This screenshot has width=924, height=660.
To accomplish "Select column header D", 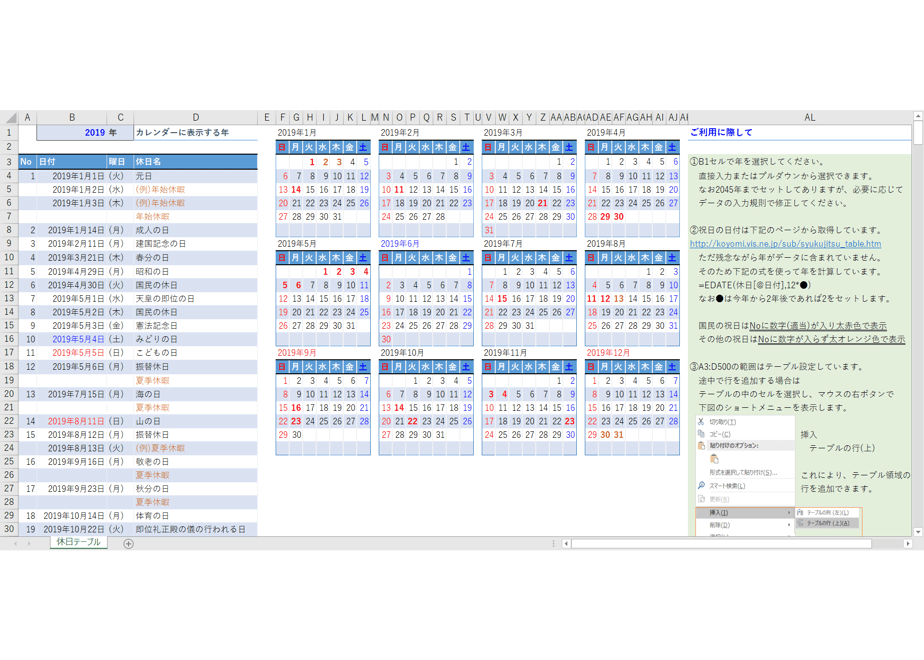I will pos(196,117).
